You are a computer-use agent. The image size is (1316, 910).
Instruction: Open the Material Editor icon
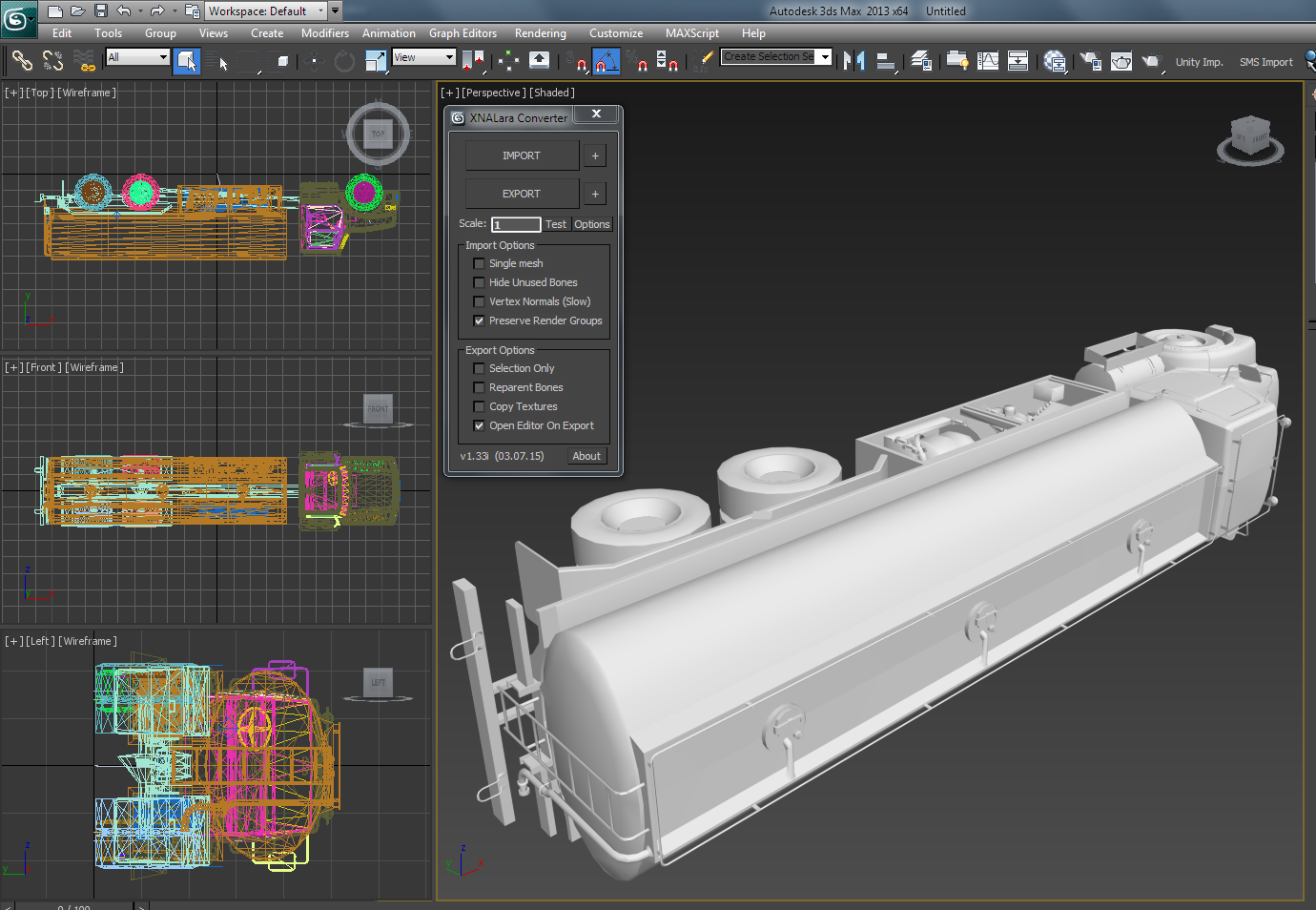click(1055, 61)
